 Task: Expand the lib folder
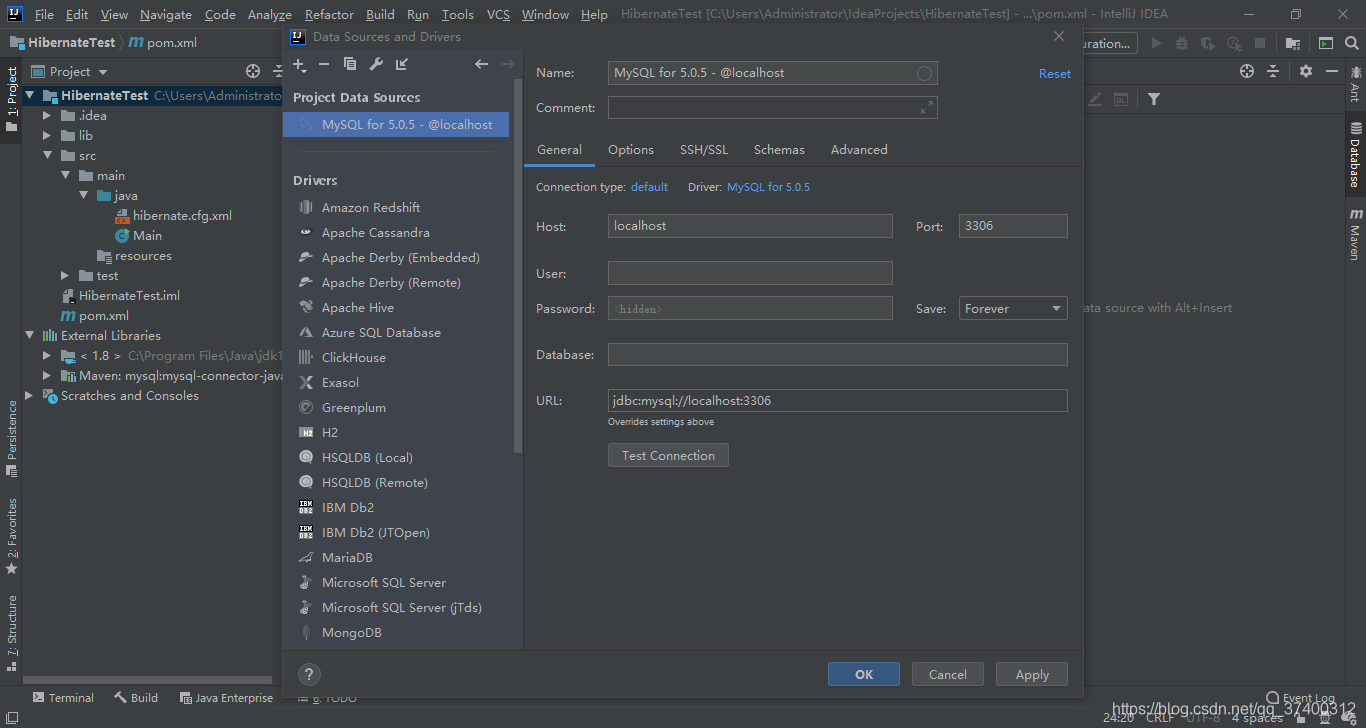[47, 136]
